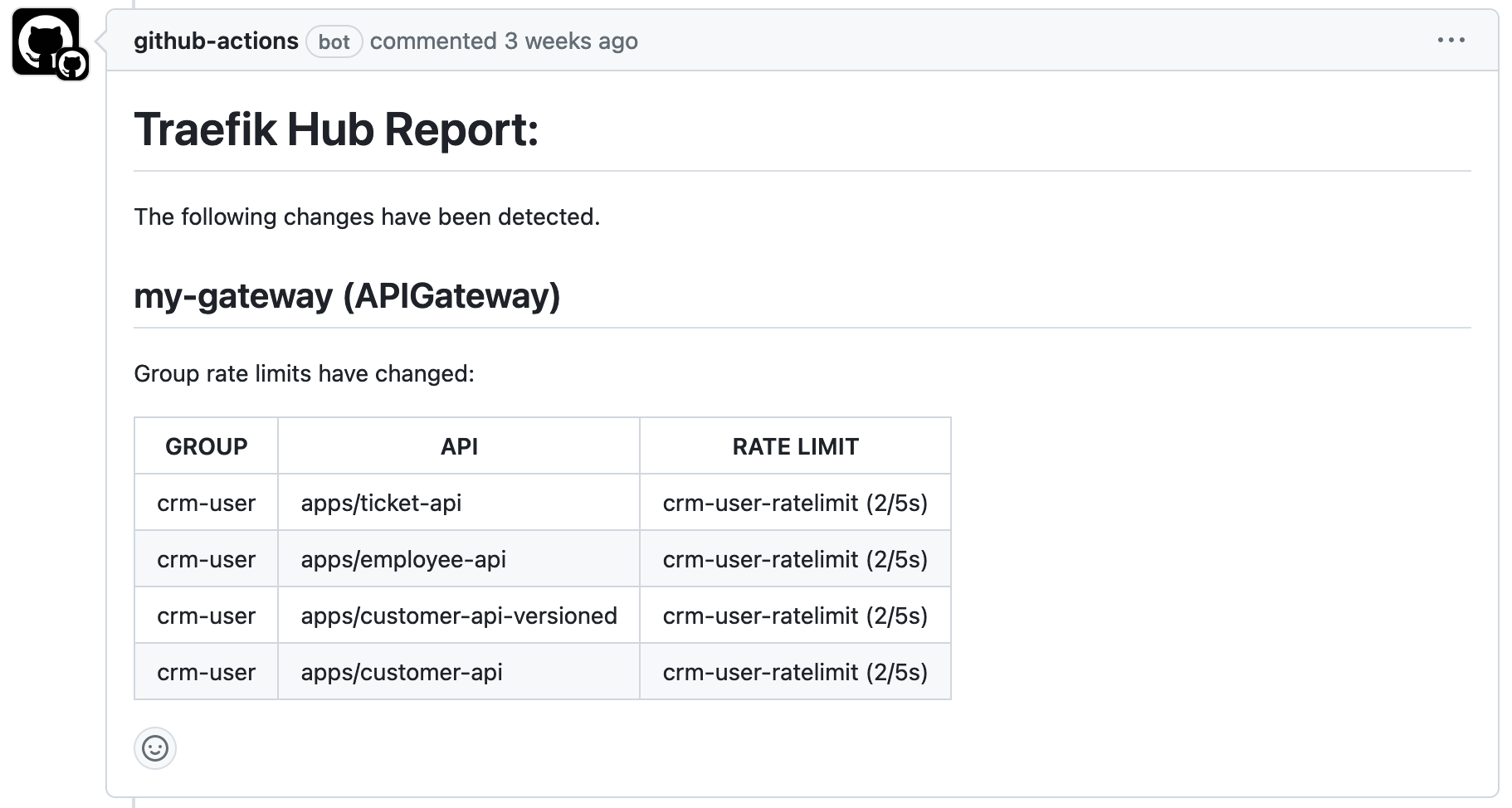Viewport: 1512px width, 808px height.
Task: Select the 'Traefik Hub Report:' heading
Action: click(x=336, y=129)
